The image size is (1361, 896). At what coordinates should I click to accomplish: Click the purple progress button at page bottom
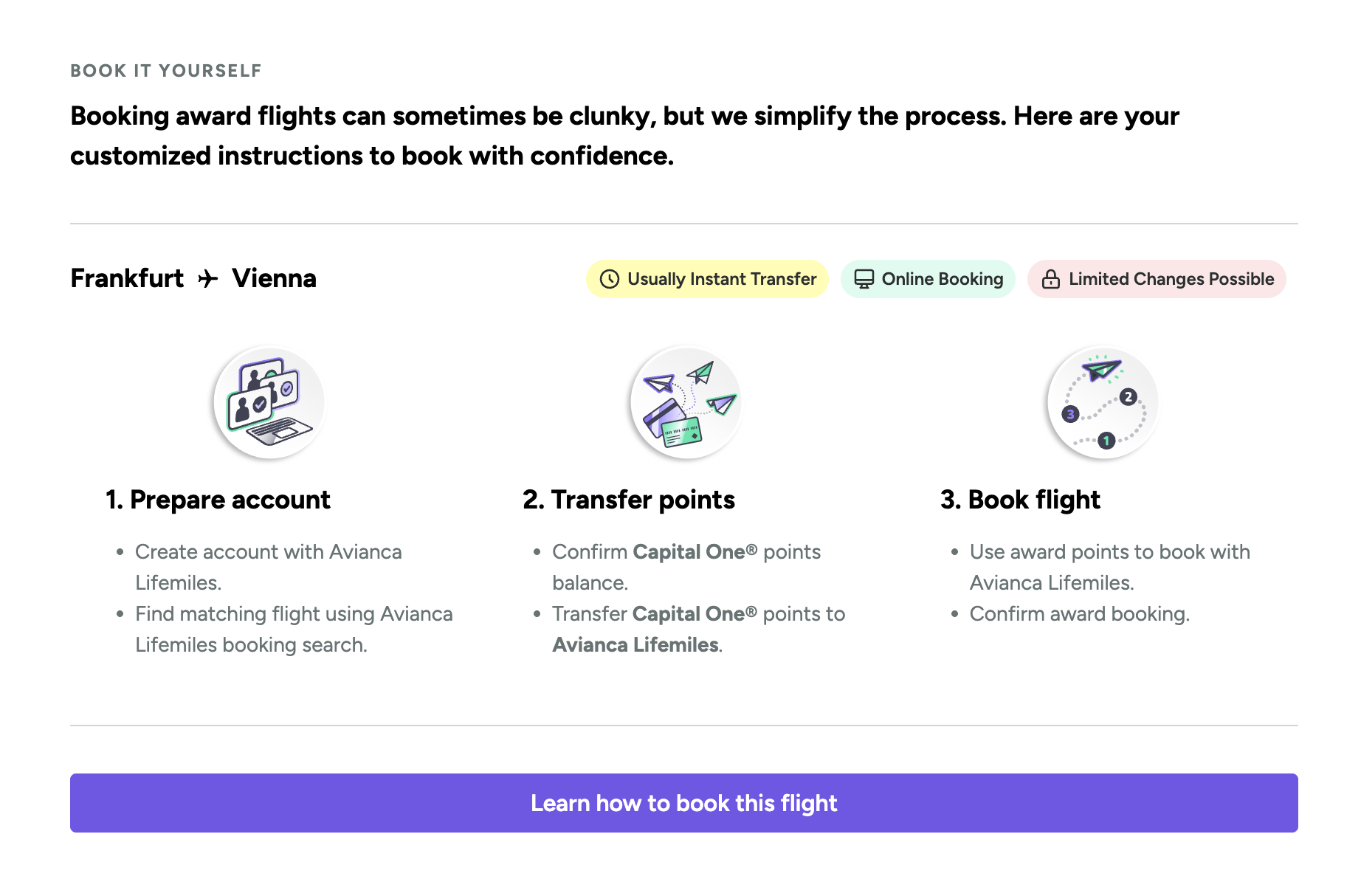(683, 803)
